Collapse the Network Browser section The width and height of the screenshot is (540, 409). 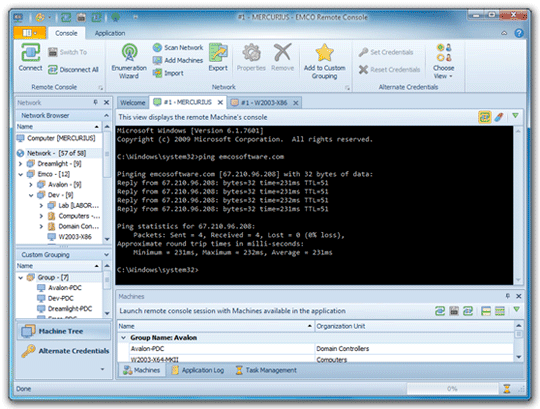pos(106,115)
